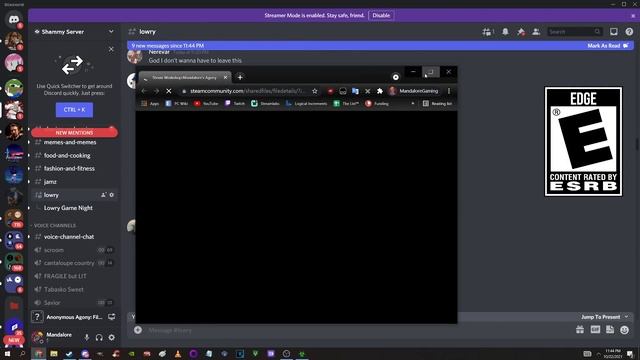Bookmark this page star icon
Viewport: 640px width, 360px height.
tap(315, 91)
